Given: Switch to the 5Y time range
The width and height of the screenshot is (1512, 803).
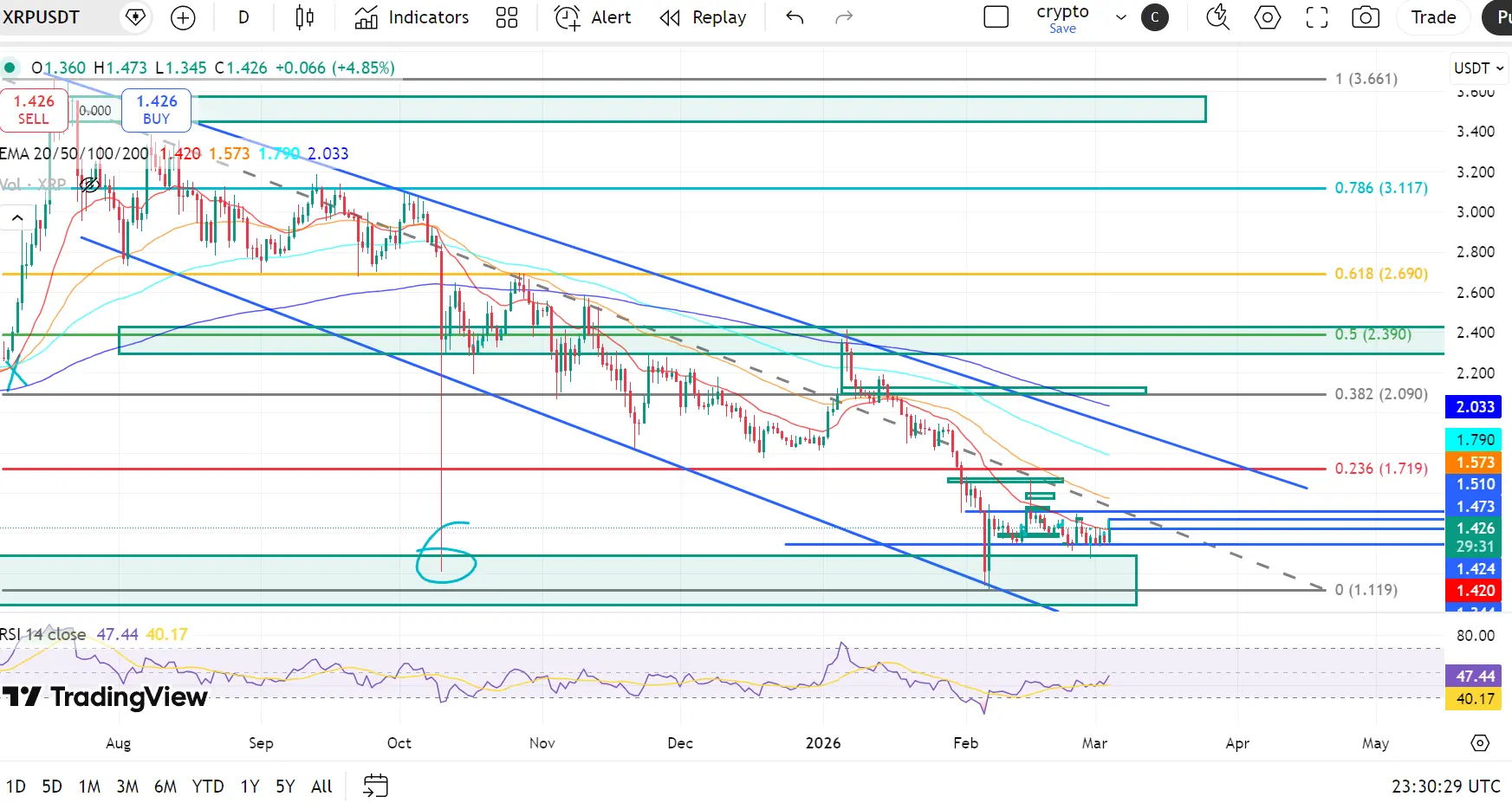Looking at the screenshot, I should [x=285, y=786].
